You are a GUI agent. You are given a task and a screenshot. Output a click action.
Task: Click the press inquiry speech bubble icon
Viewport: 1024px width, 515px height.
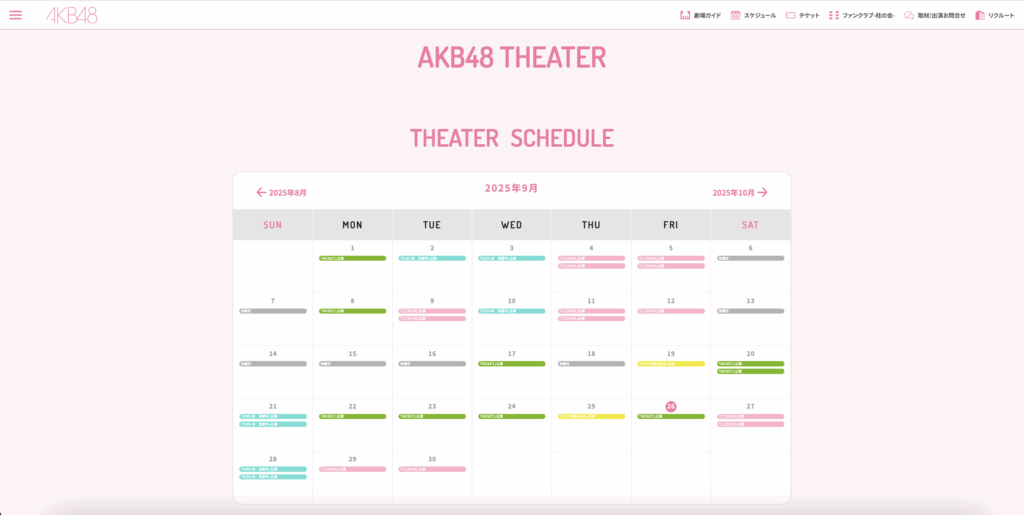[x=909, y=15]
